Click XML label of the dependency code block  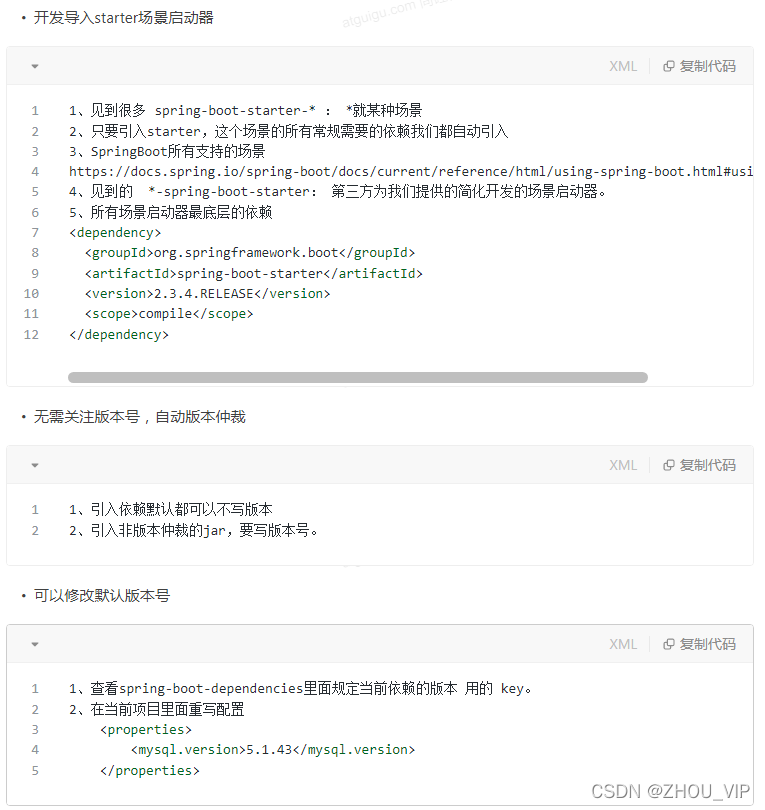pos(623,66)
